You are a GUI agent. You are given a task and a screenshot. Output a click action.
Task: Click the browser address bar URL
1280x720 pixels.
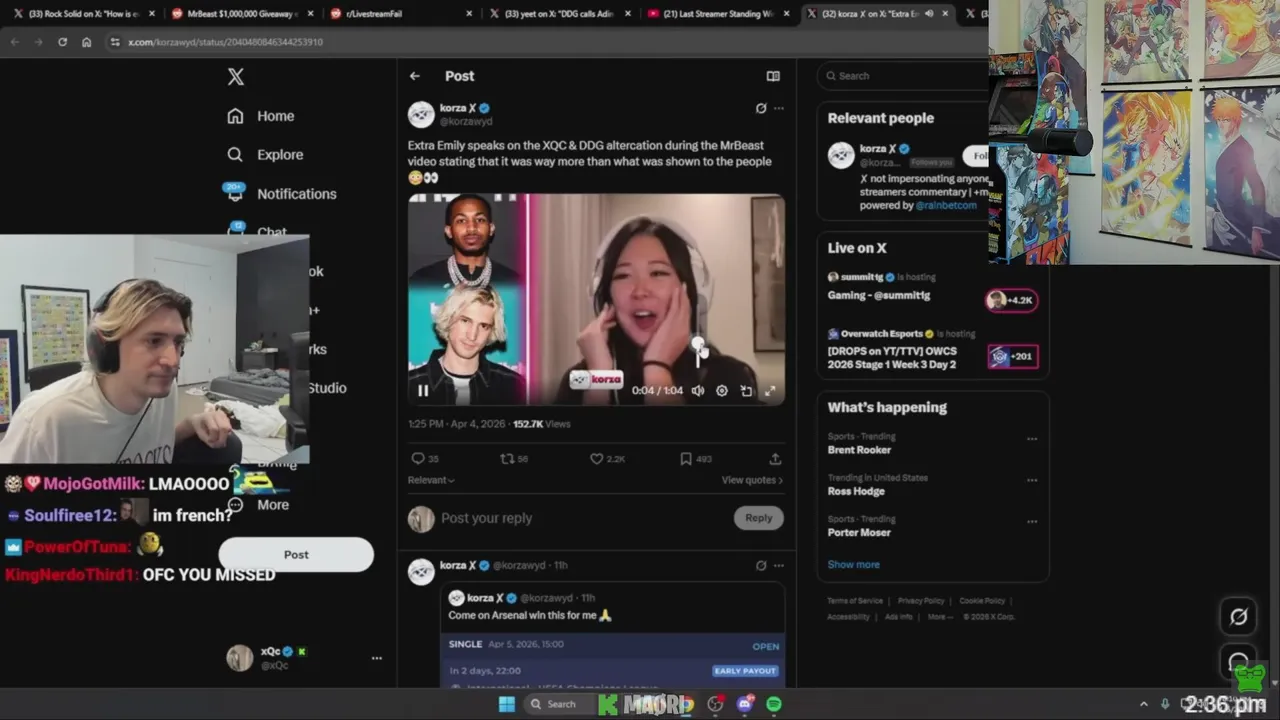point(225,42)
